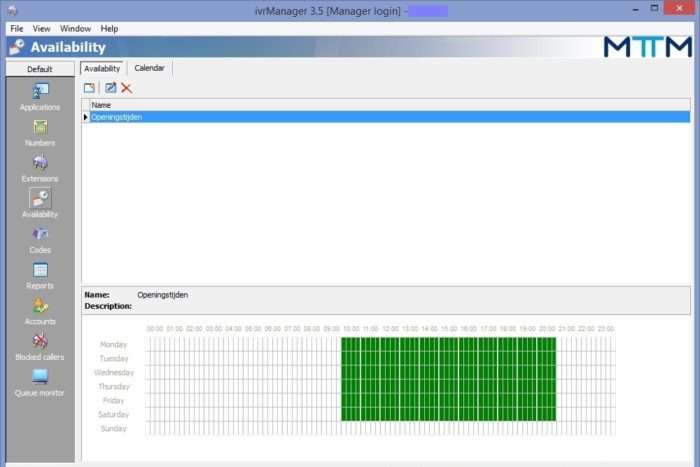This screenshot has height=467, width=700.
Task: Click the Monday row label
Action: click(x=113, y=344)
